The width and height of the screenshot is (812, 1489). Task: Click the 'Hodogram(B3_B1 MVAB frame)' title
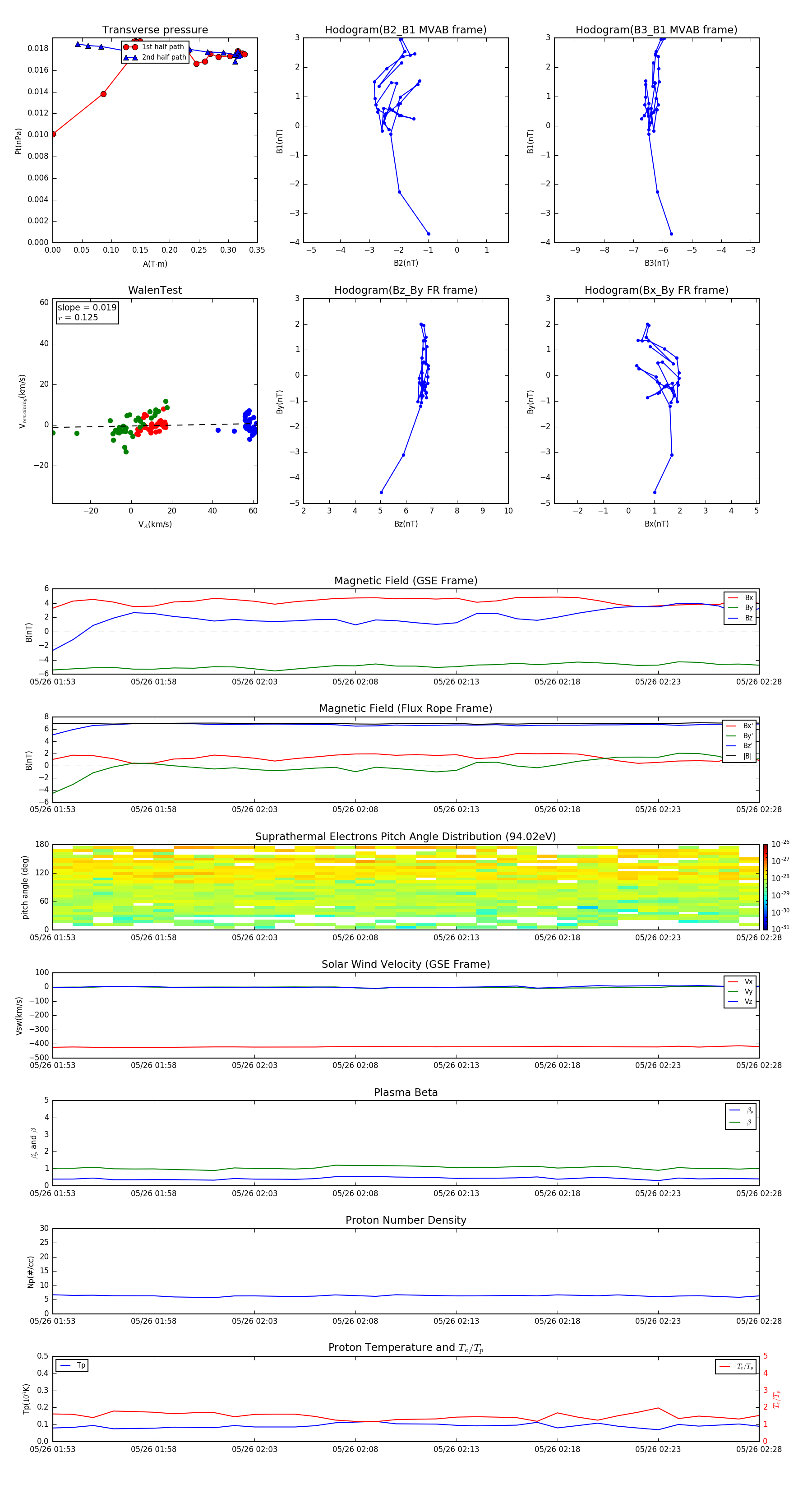[656, 30]
